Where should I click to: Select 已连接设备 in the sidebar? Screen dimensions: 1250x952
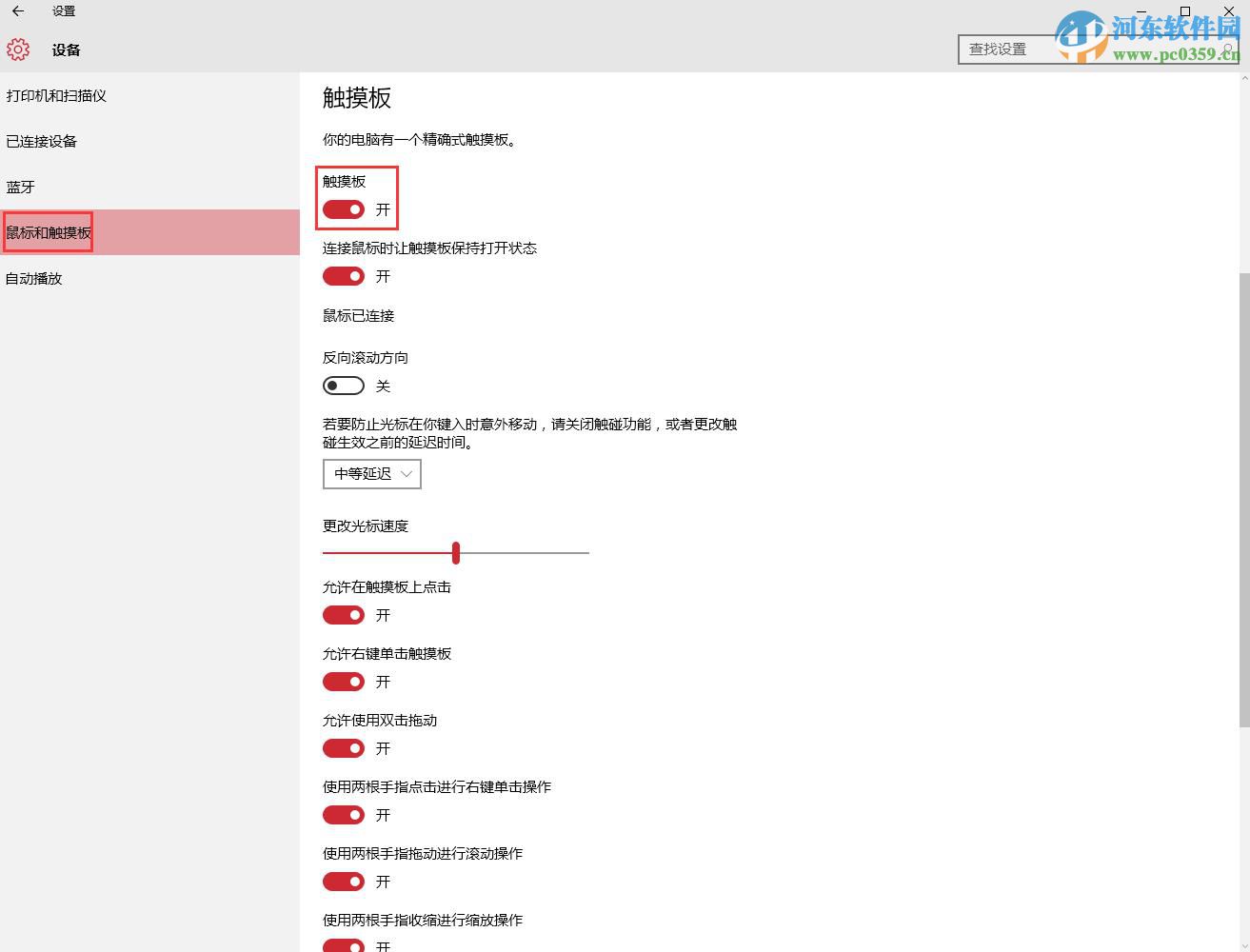(40, 141)
